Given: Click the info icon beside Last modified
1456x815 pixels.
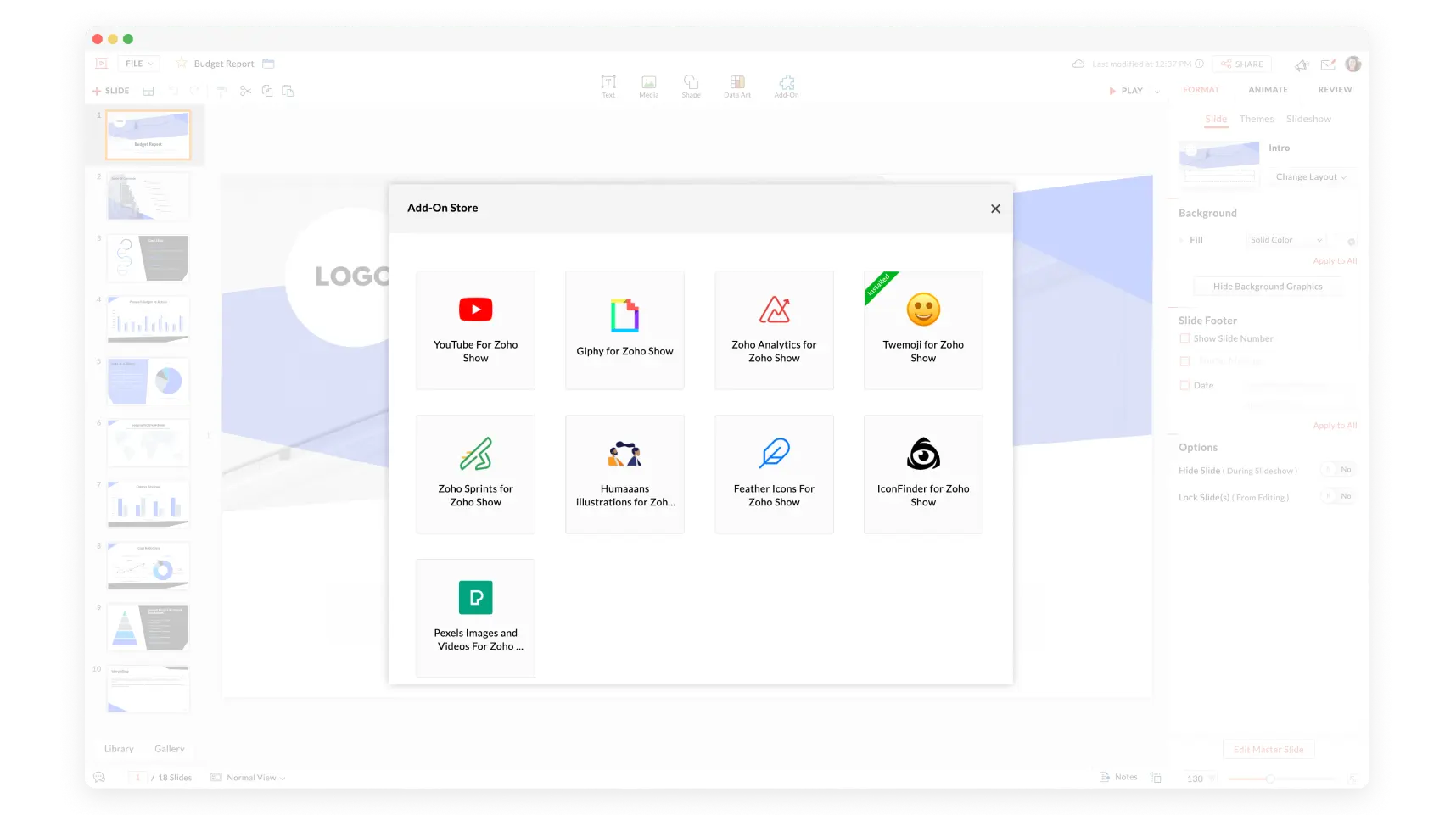Looking at the screenshot, I should click(1199, 64).
